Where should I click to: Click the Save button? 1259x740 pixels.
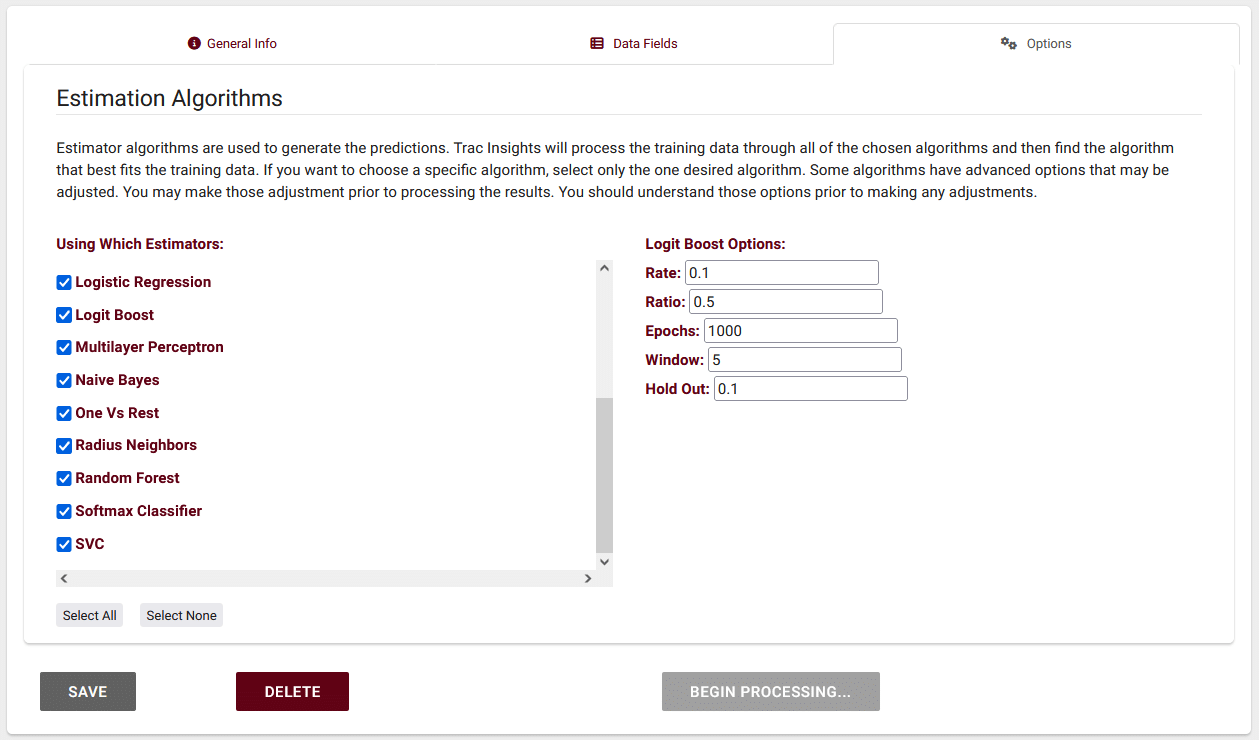coord(88,692)
